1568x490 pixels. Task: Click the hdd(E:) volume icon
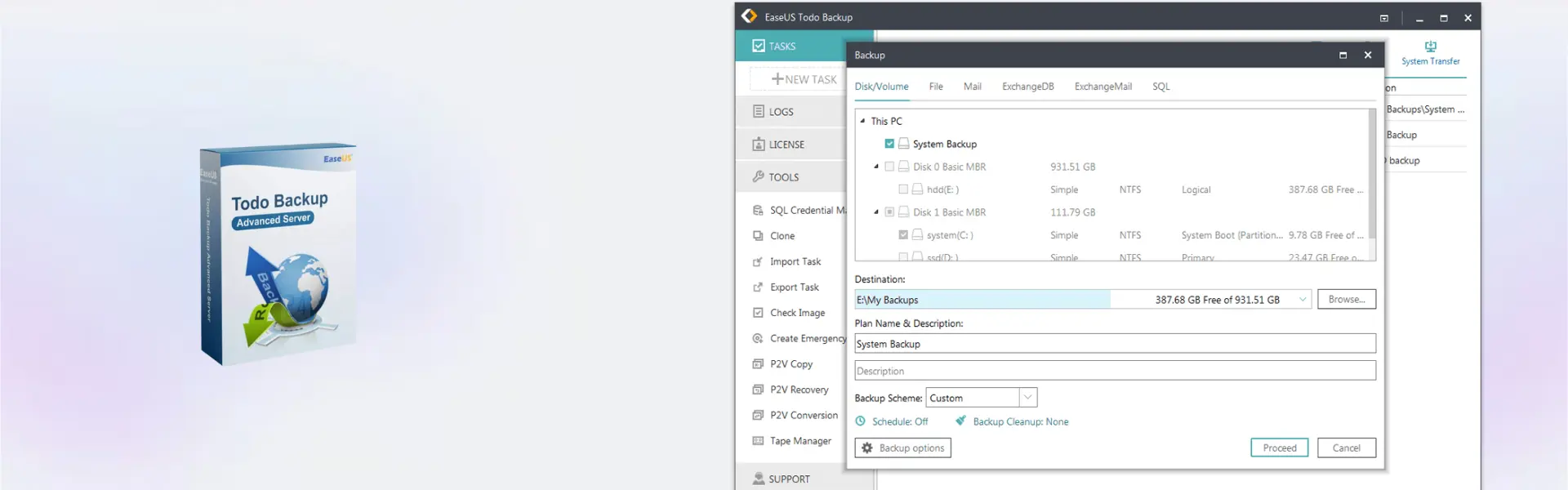[x=918, y=189]
